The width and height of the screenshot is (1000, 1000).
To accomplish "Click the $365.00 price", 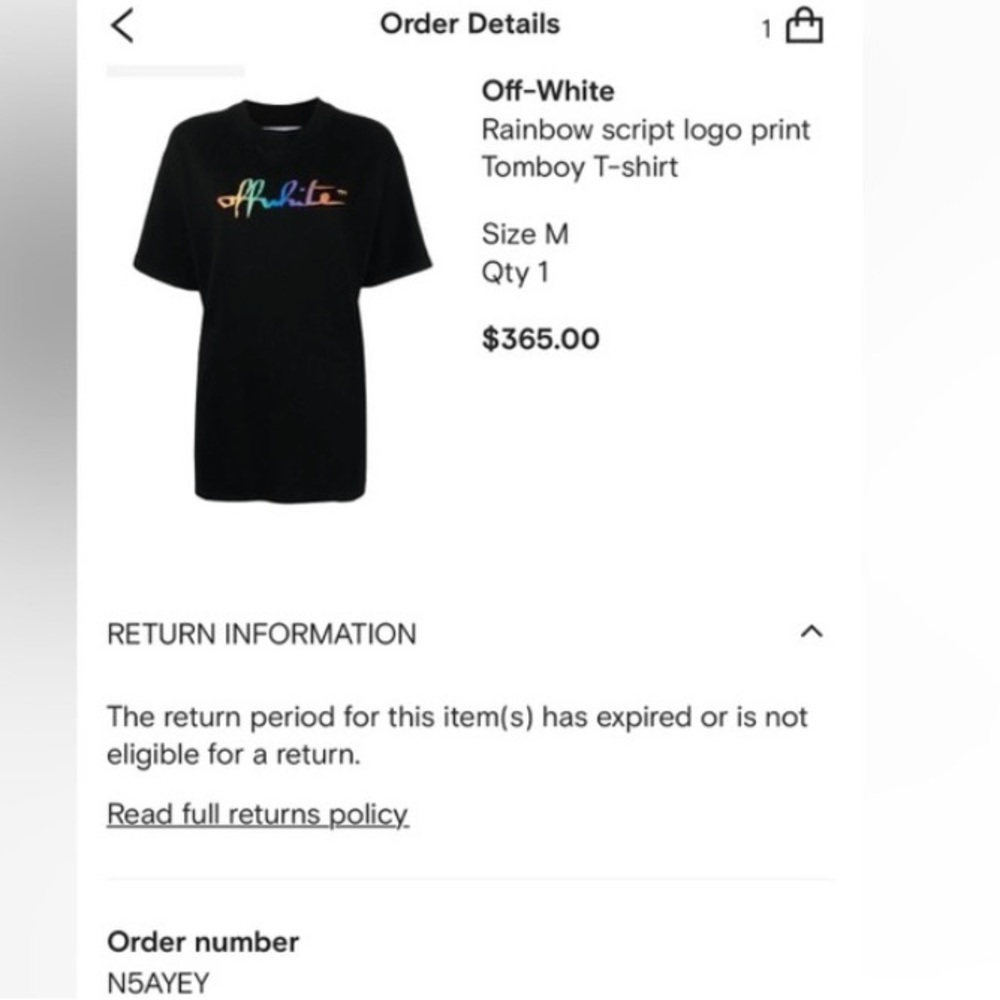I will 541,339.
